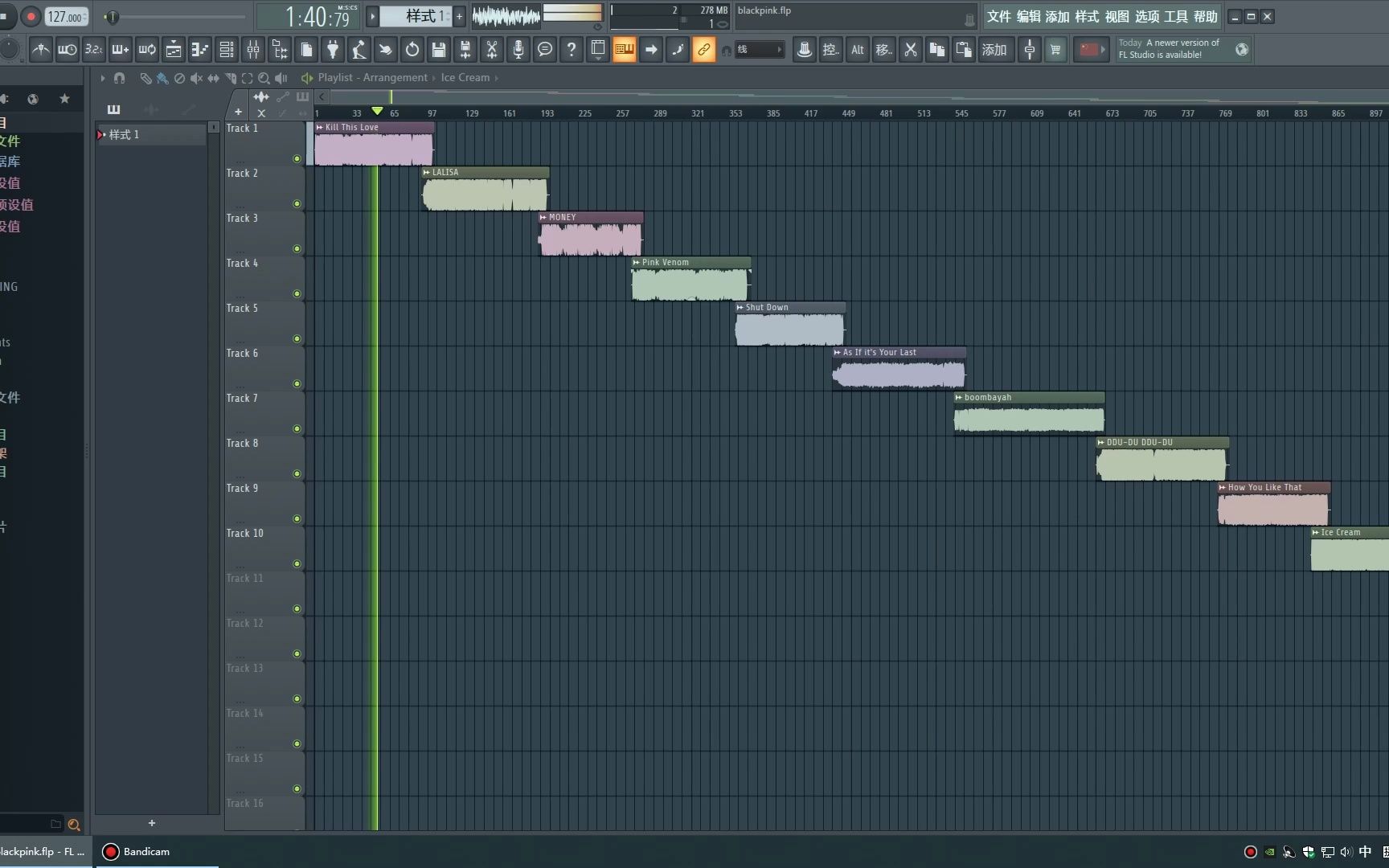Viewport: 1389px width, 868px height.
Task: Select the zoom magnifier tool in playlist
Action: 264,78
